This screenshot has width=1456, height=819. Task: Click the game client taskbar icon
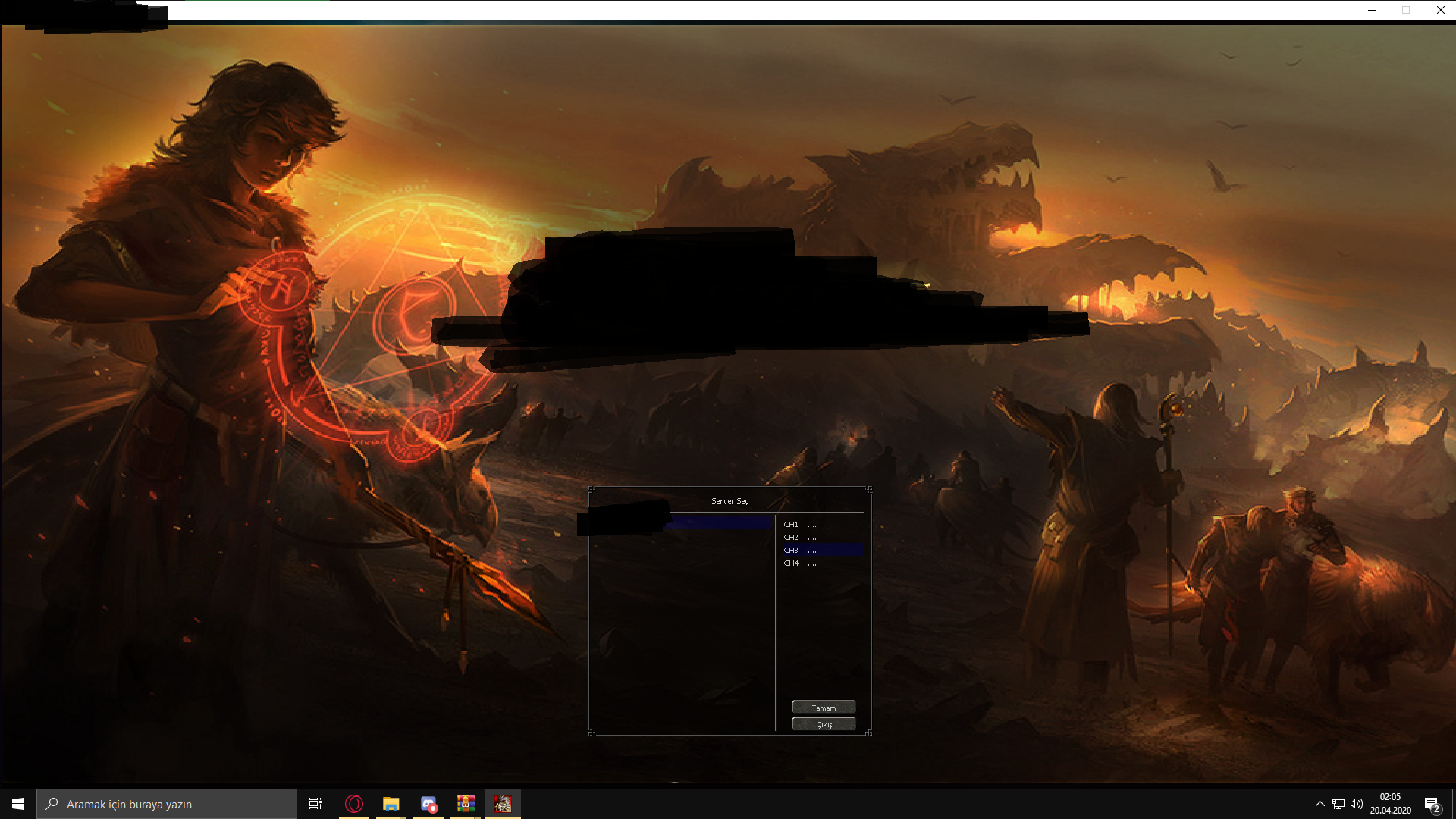503,804
